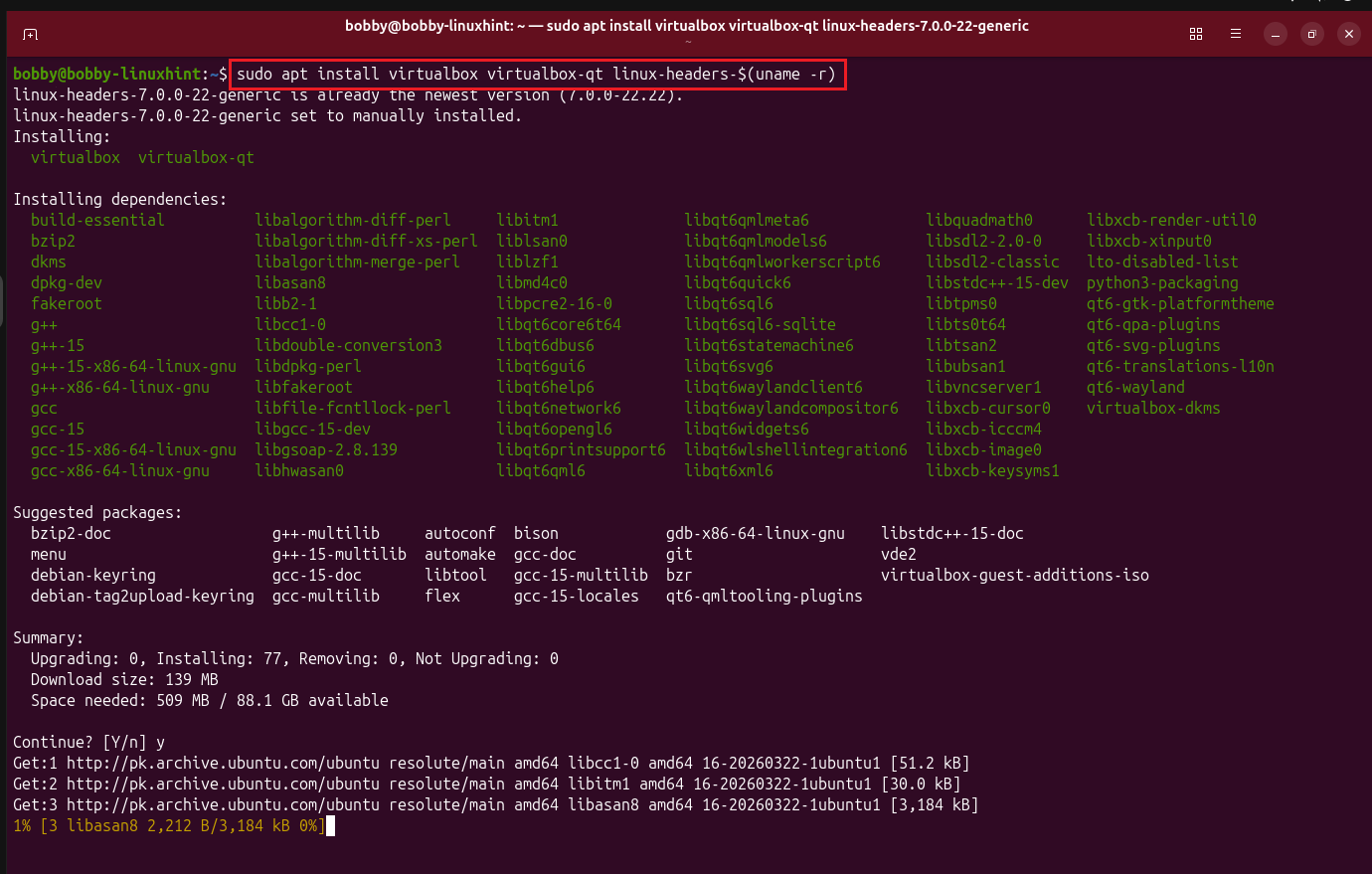
Task: Click the Get:3 libasan8 download line
Action: pyautogui.click(x=496, y=804)
